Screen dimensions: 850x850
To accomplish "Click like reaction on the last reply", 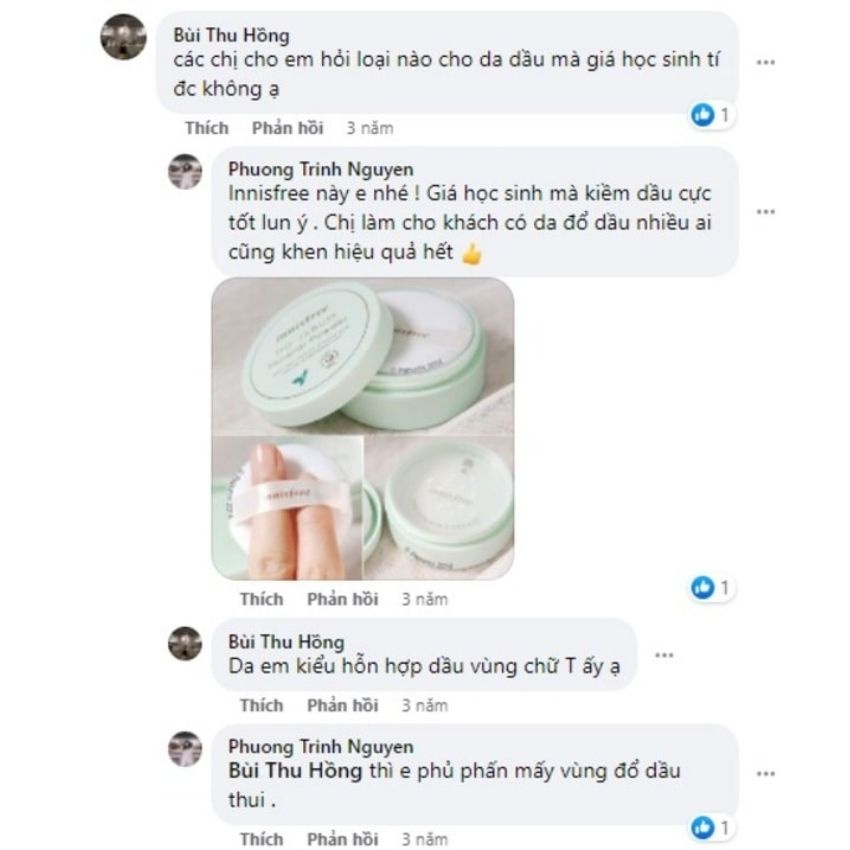I will pos(703,827).
